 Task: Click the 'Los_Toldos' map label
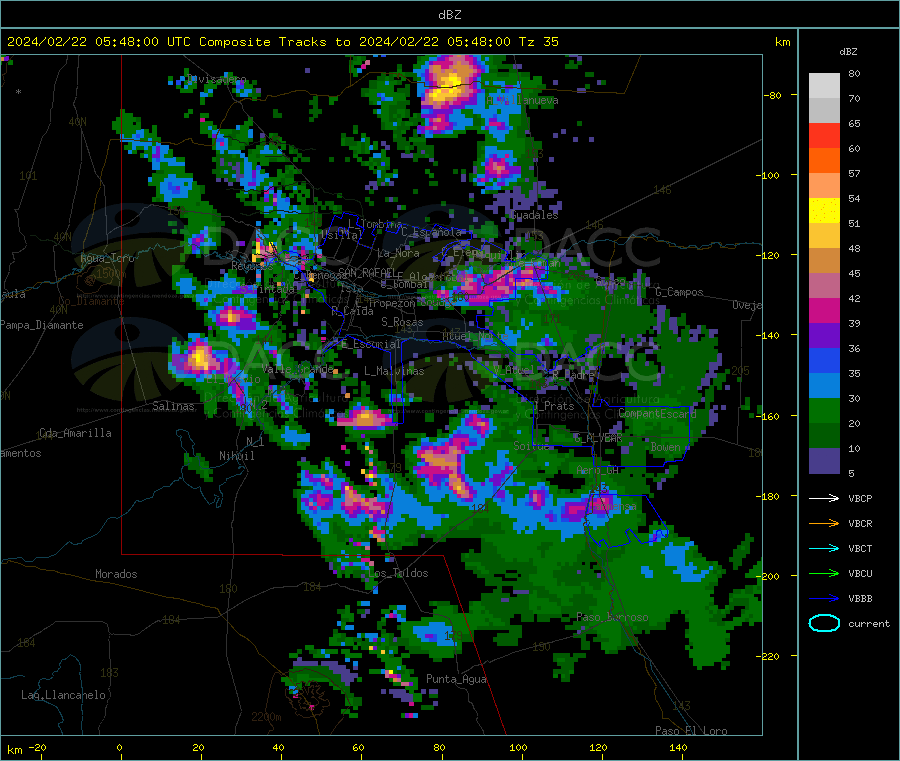[398, 573]
